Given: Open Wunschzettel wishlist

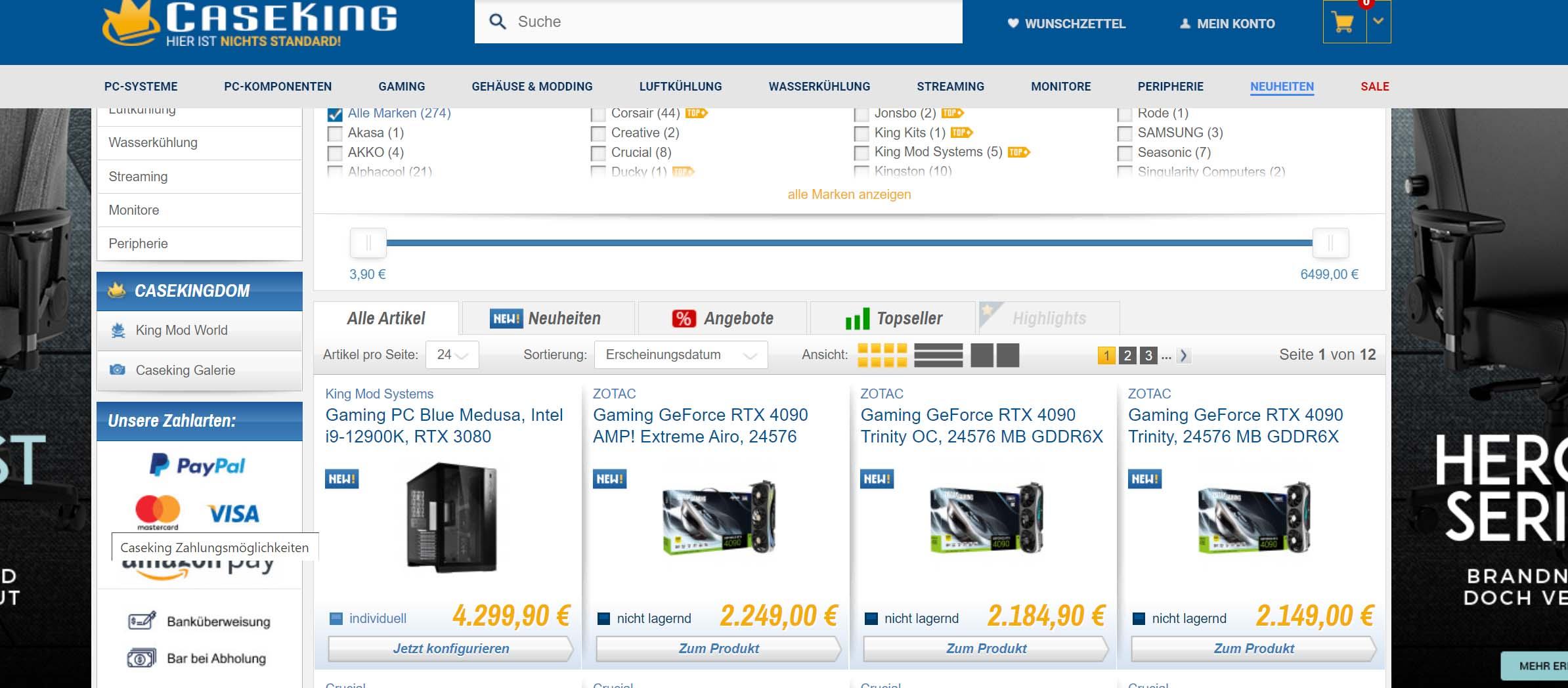Looking at the screenshot, I should coord(1066,24).
